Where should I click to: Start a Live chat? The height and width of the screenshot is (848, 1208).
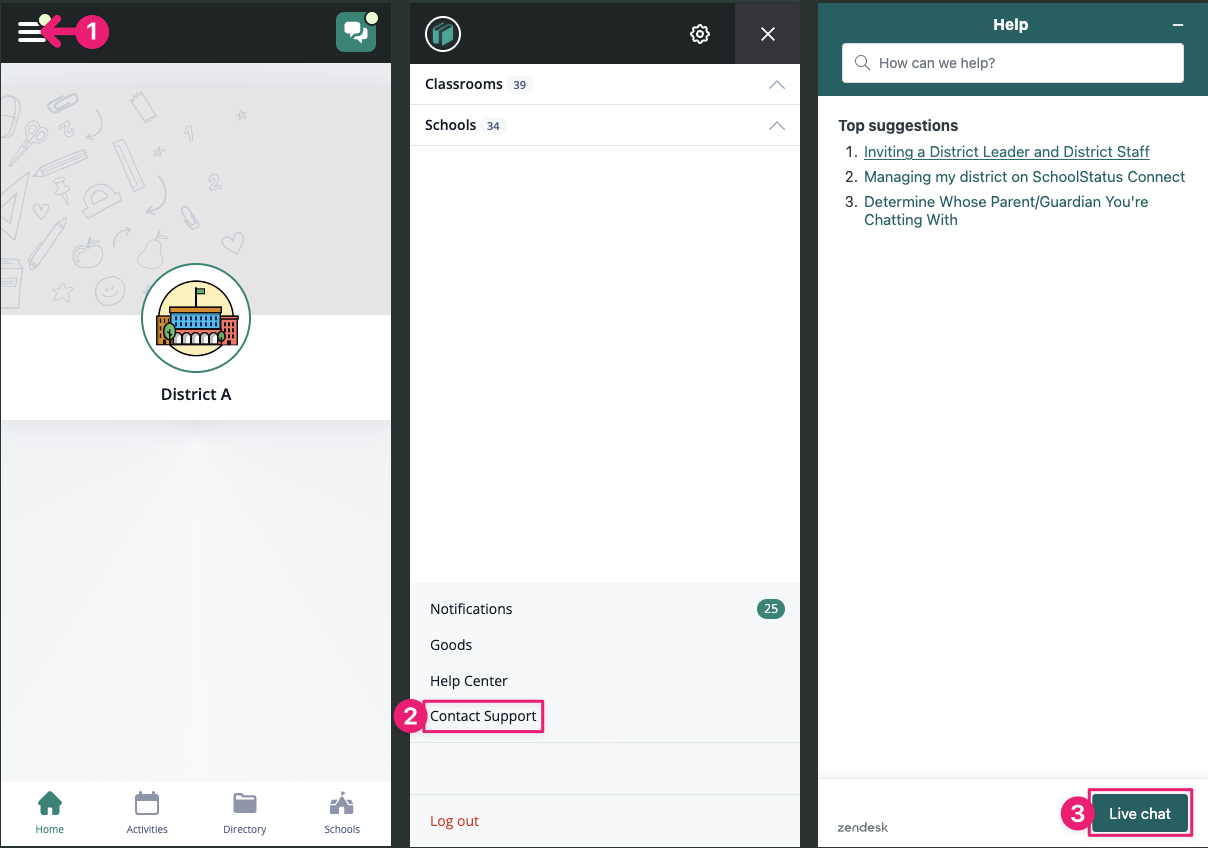[1139, 814]
